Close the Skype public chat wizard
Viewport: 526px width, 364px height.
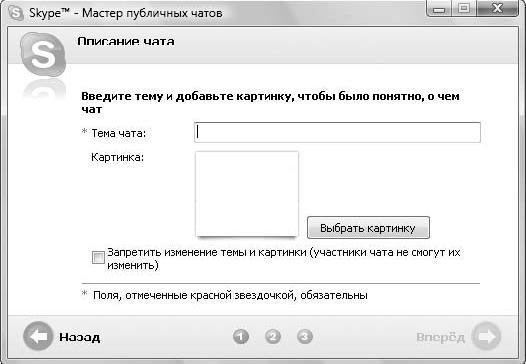(x=497, y=8)
